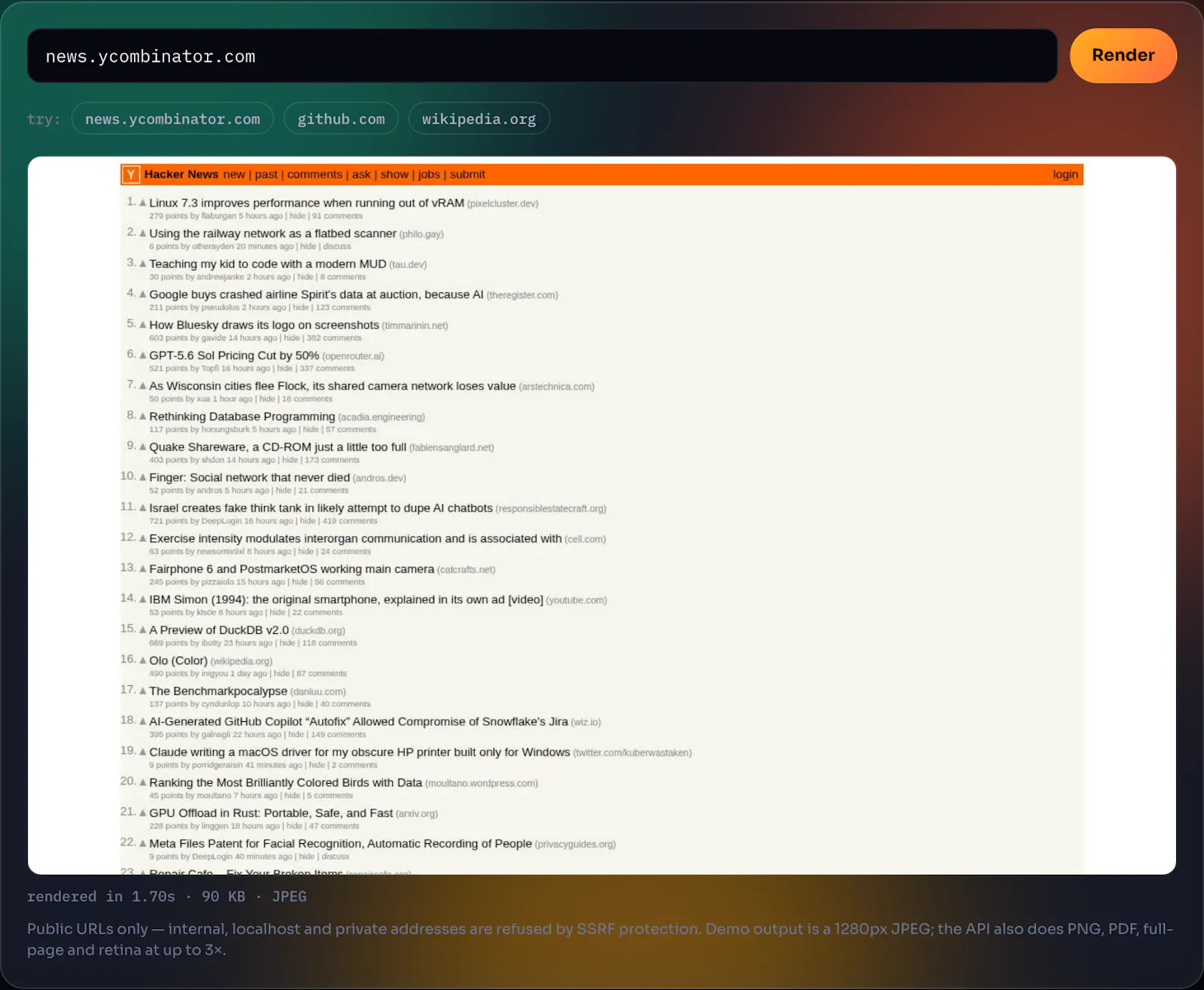Open 'The Benchmarkpocalypse' story title

218,691
